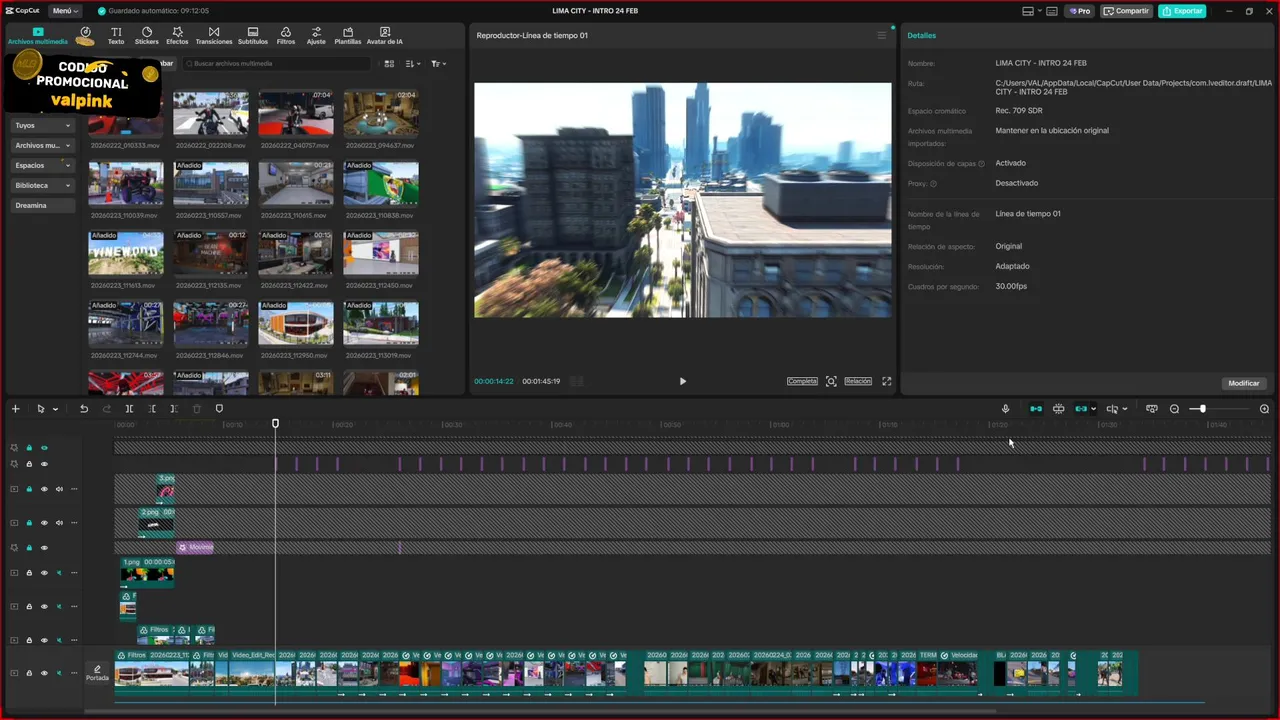Viewport: 1280px width, 720px height.
Task: Click the undo arrow in timeline toolbar
Action: pos(84,409)
